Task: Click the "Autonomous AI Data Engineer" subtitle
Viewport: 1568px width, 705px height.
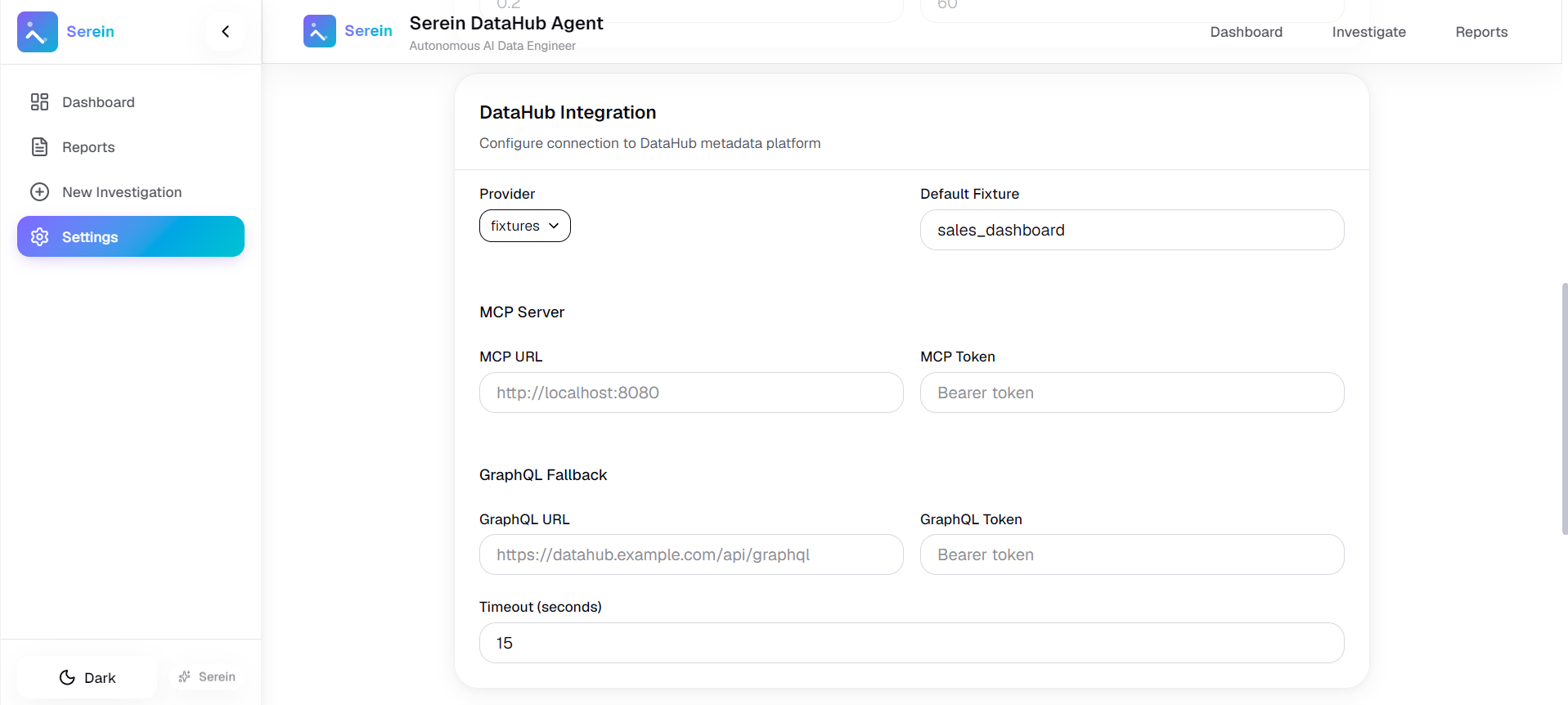Action: (492, 46)
